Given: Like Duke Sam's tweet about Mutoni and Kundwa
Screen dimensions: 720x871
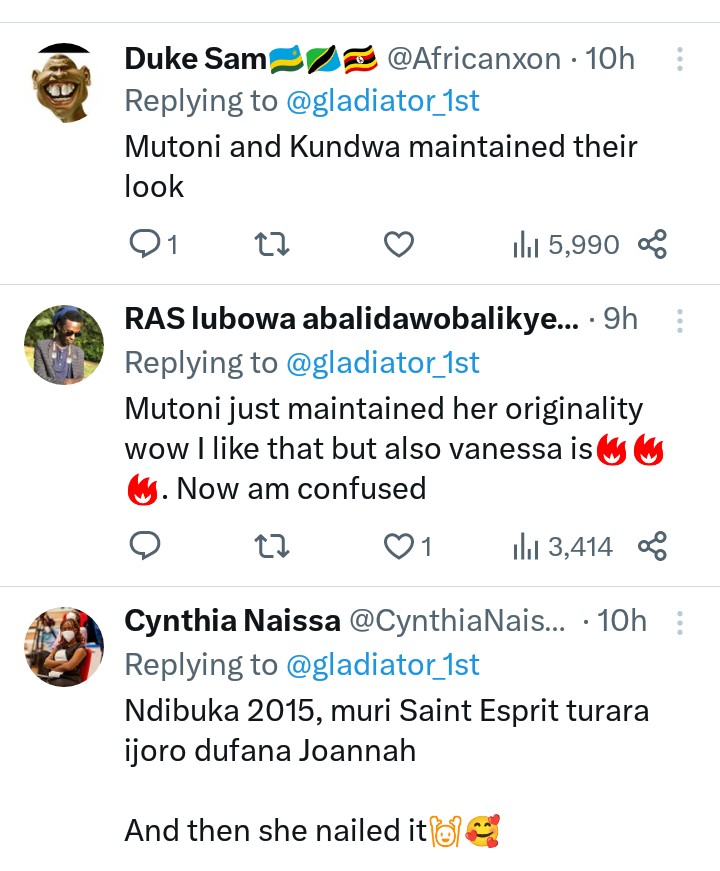Looking at the screenshot, I should [399, 244].
